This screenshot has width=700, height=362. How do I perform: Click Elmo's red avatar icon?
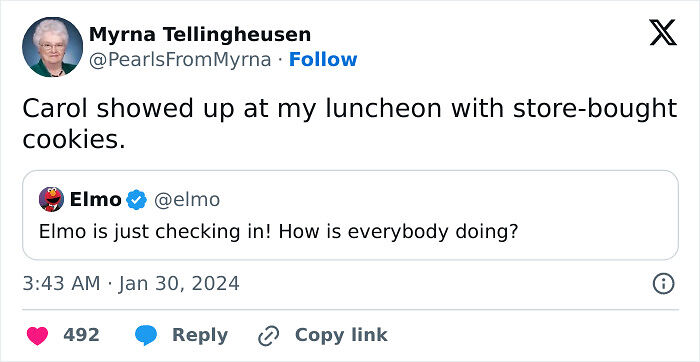click(51, 200)
